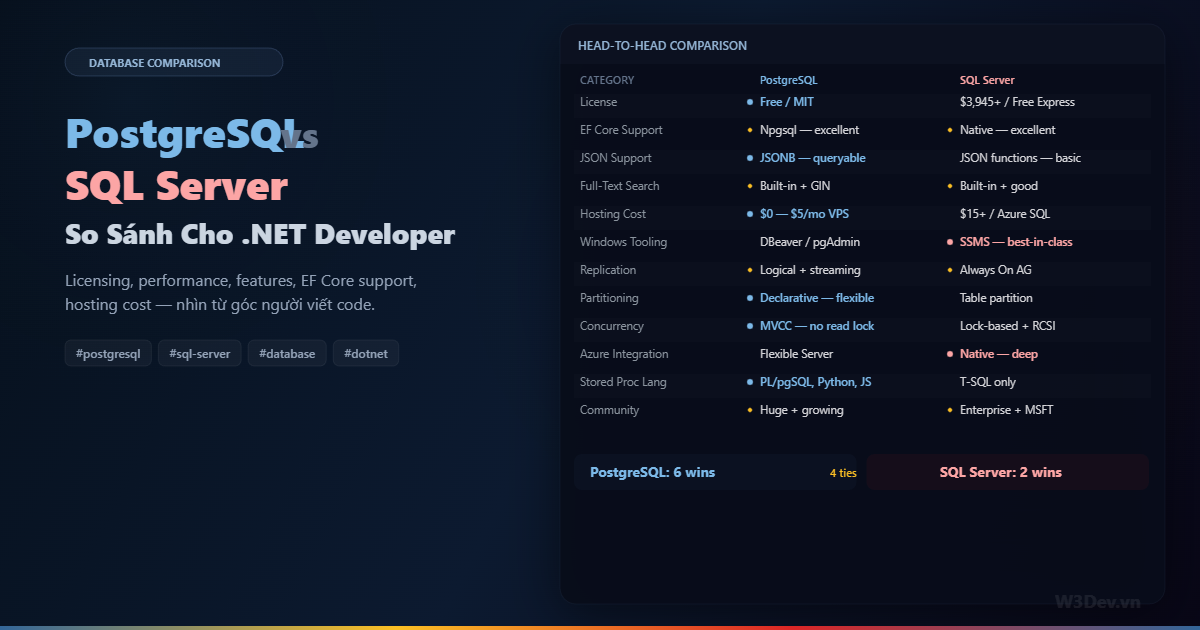The height and width of the screenshot is (630, 1200).
Task: Select the Hosting Cost row label
Action: tap(612, 214)
